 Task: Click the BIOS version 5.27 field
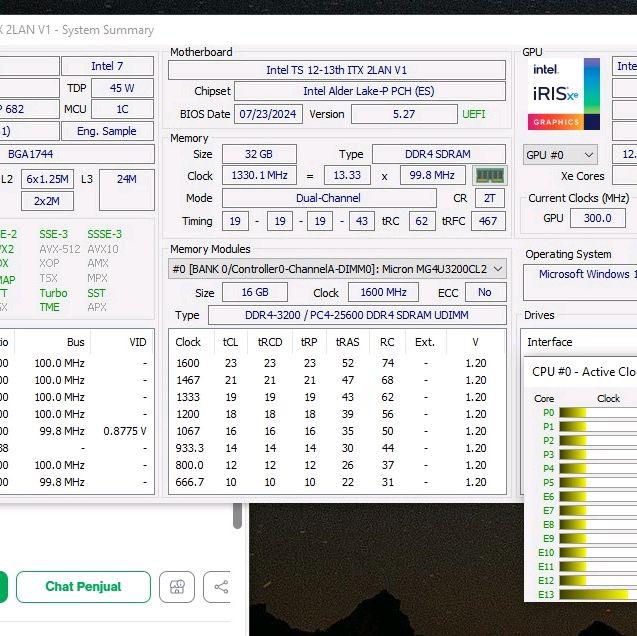(x=403, y=114)
